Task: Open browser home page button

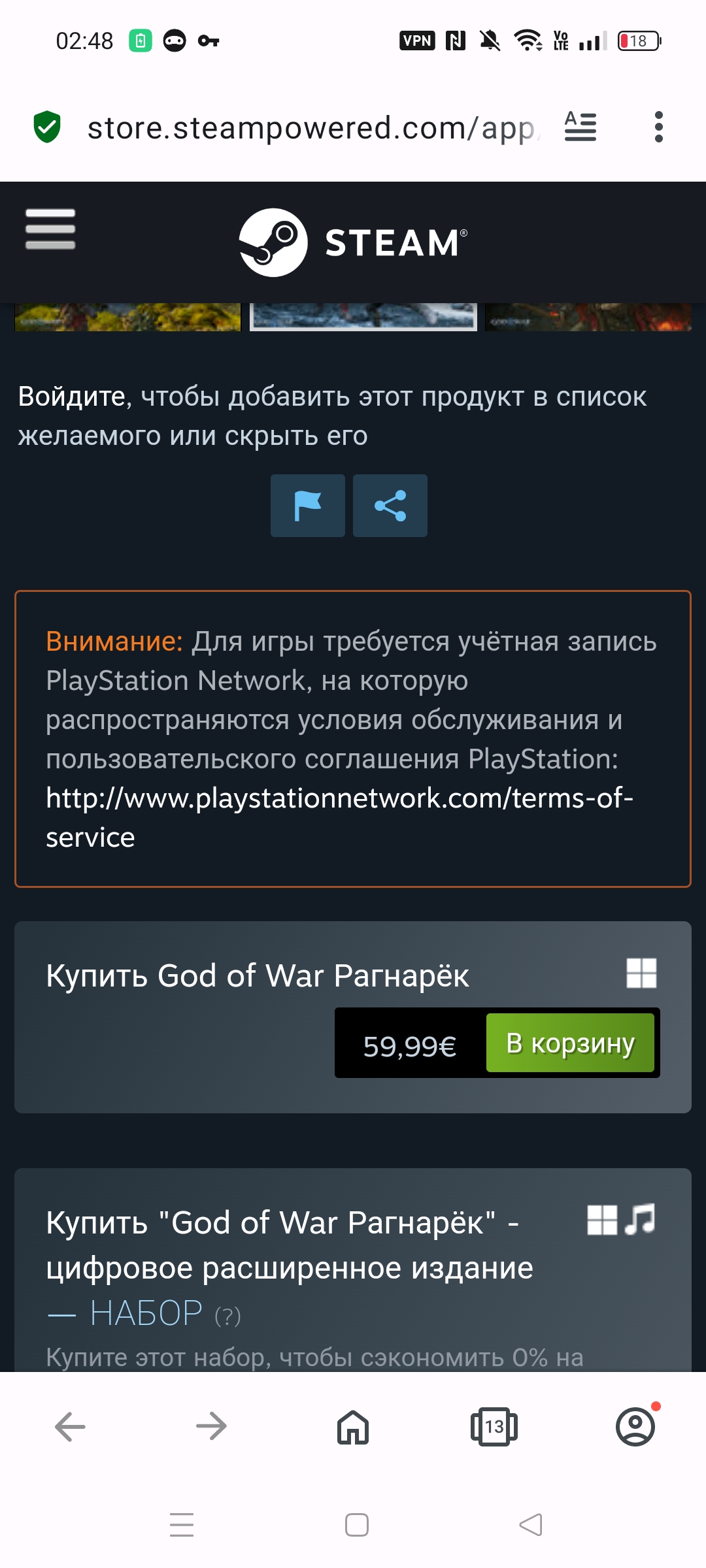Action: click(353, 1426)
